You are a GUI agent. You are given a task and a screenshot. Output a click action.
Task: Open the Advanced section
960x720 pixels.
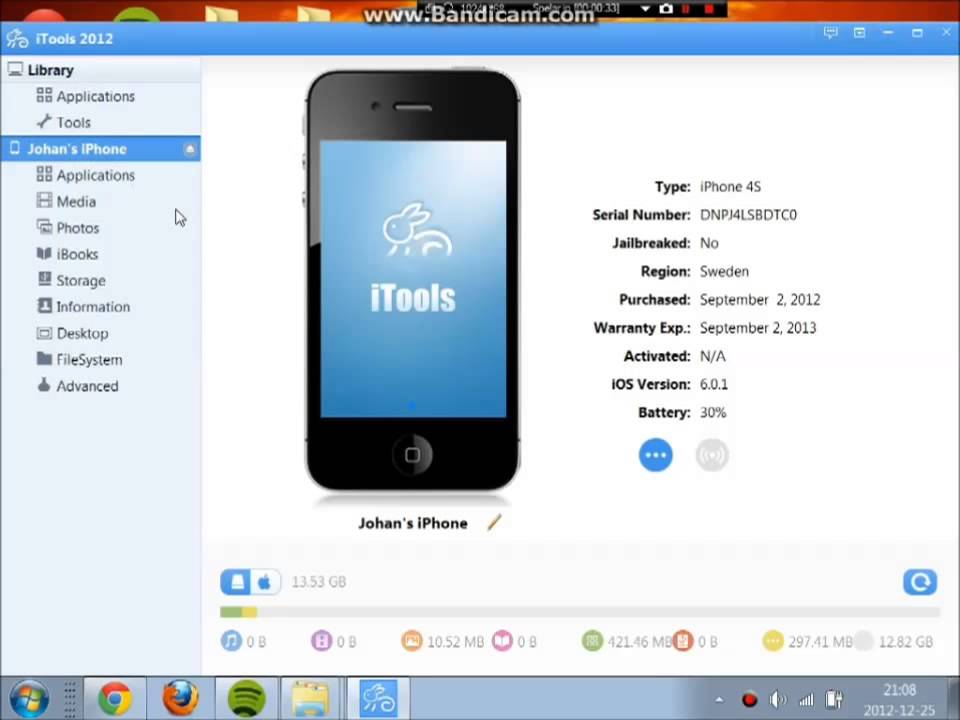pos(77,386)
